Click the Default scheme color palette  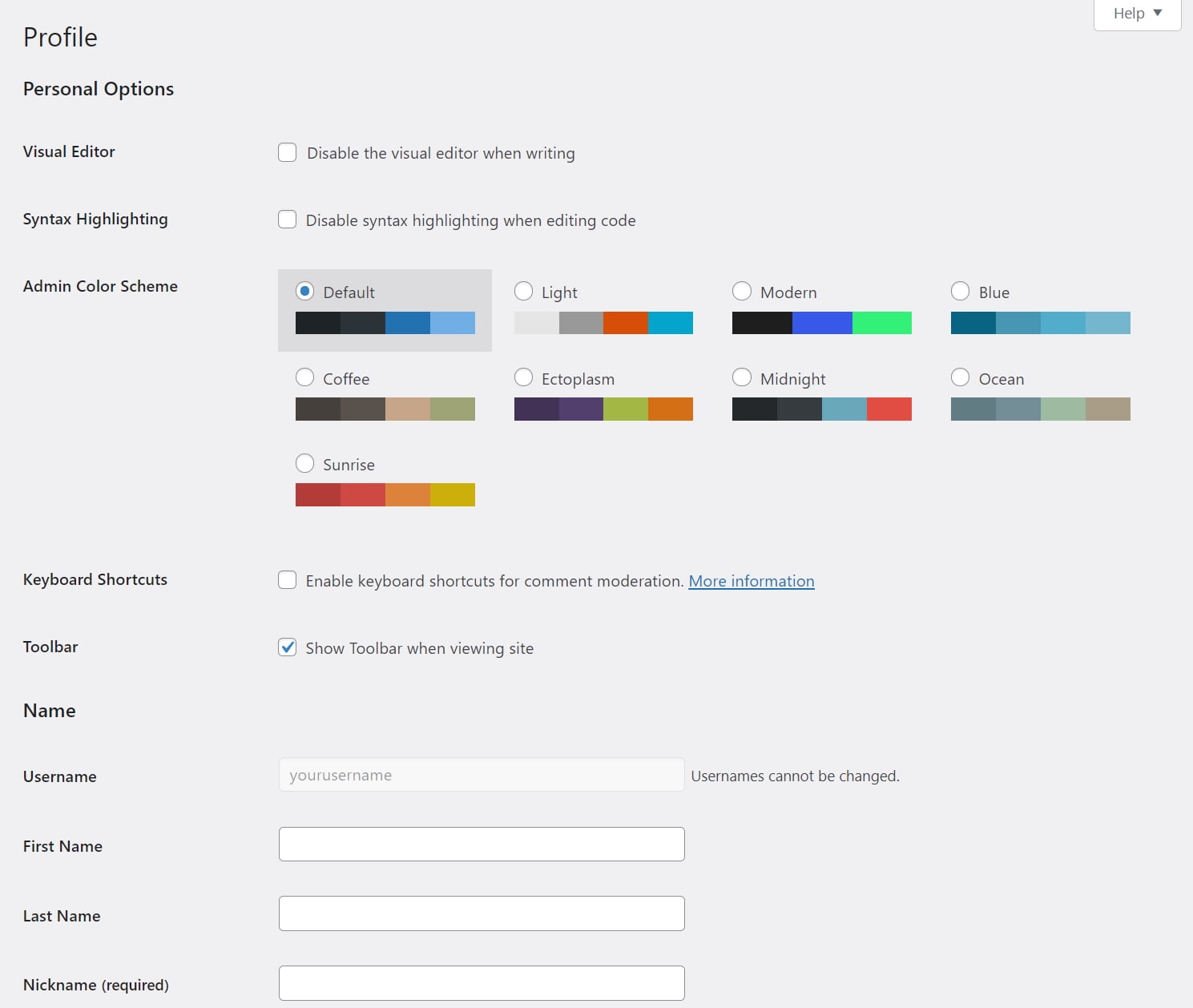[385, 323]
